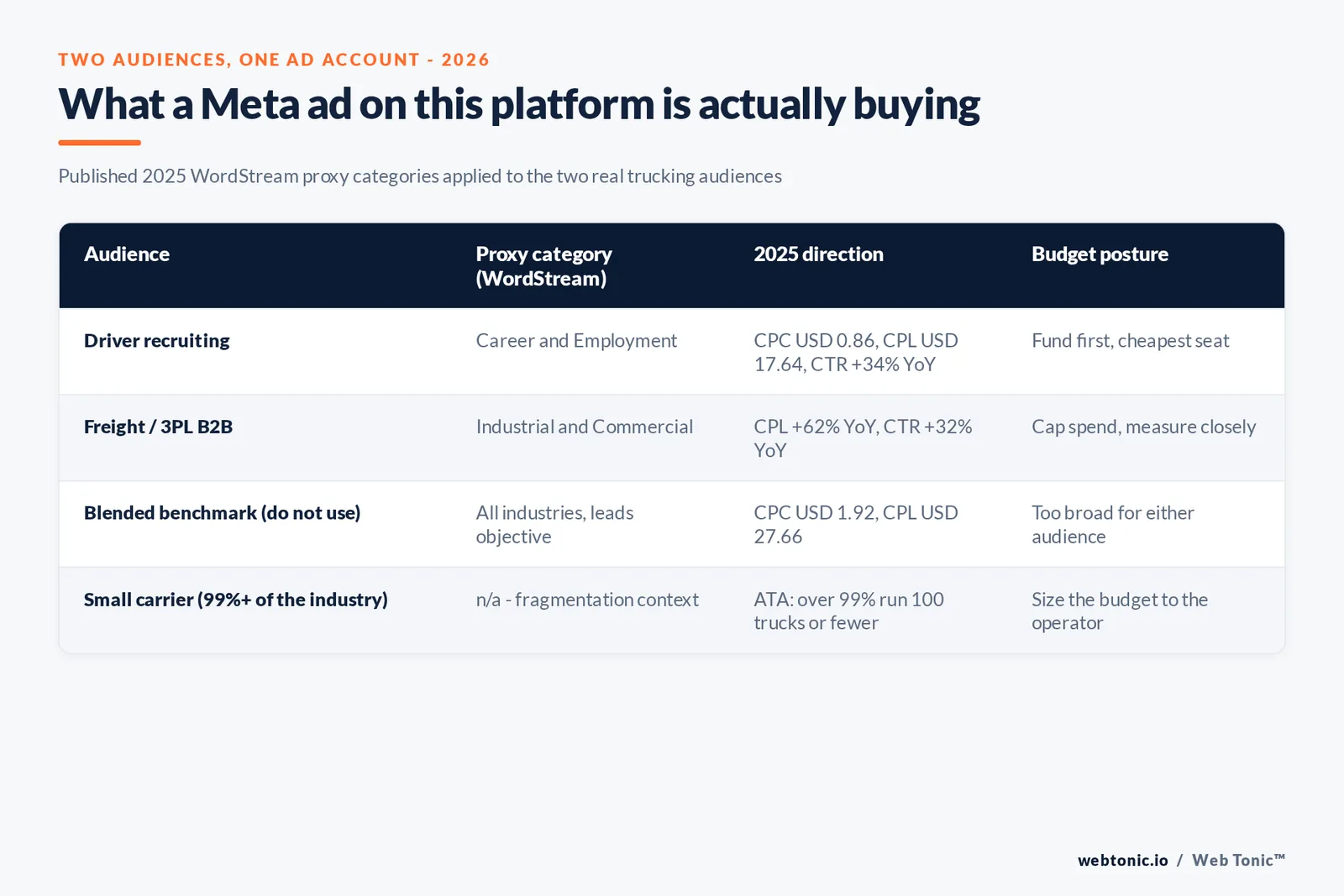
Task: Click the 'Fund first, cheapest seat' cell
Action: [1130, 341]
